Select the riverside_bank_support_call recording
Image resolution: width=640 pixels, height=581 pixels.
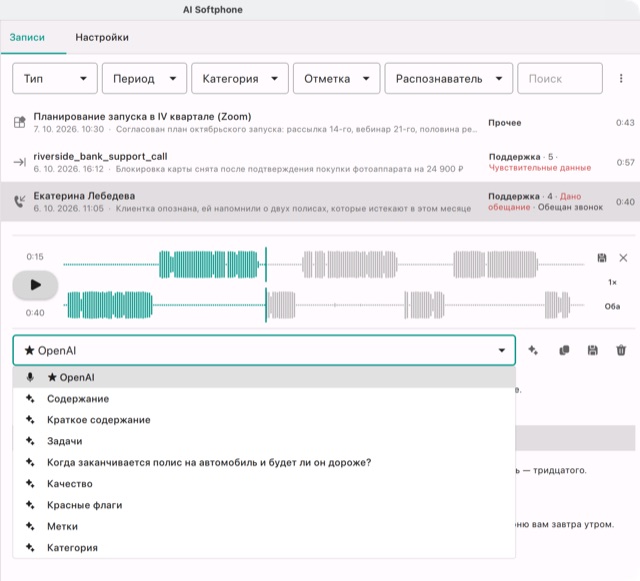click(100, 156)
